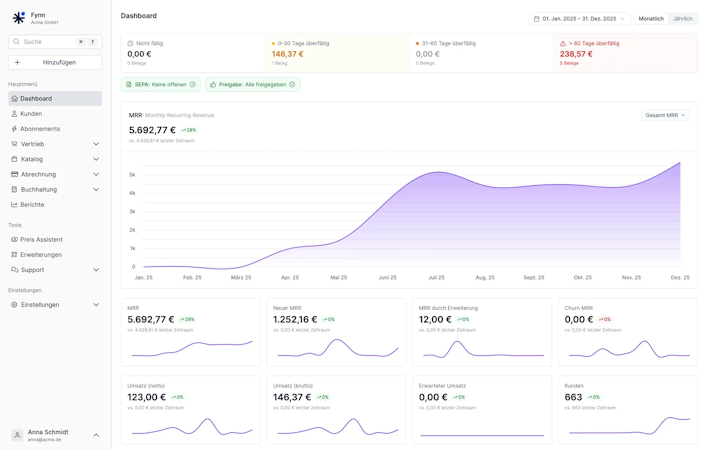The height and width of the screenshot is (450, 706).
Task: Click the Abonnements lightning icon
Action: (14, 129)
